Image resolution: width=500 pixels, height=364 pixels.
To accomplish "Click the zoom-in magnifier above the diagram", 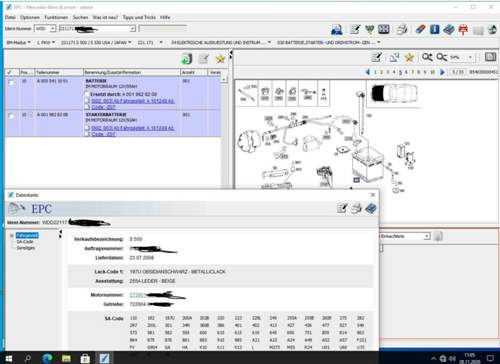I will pyautogui.click(x=427, y=57).
